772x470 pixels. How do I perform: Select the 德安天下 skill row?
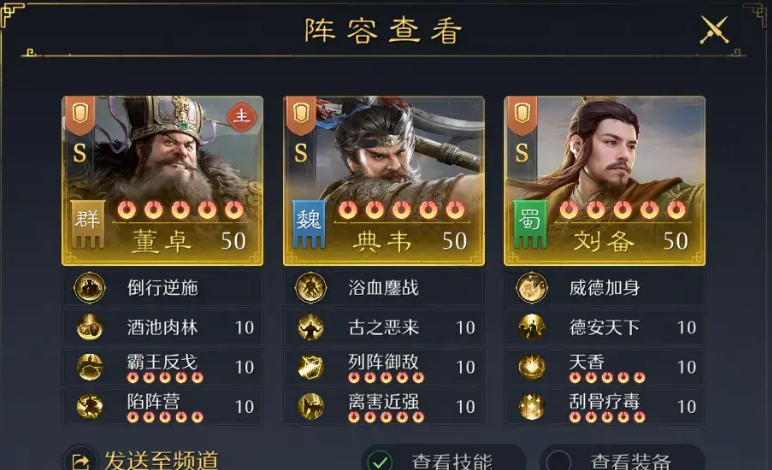[605, 327]
